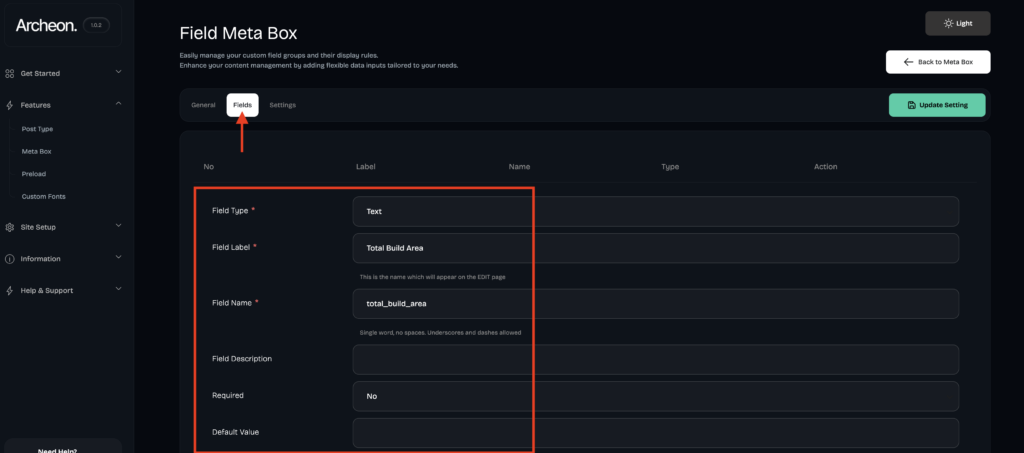Click the Features lightning bolt icon

(9, 105)
